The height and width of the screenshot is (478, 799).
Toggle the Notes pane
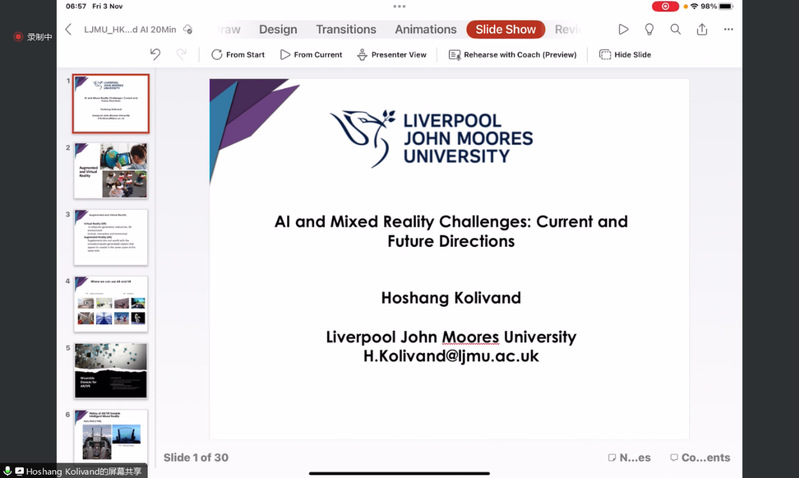(x=629, y=458)
